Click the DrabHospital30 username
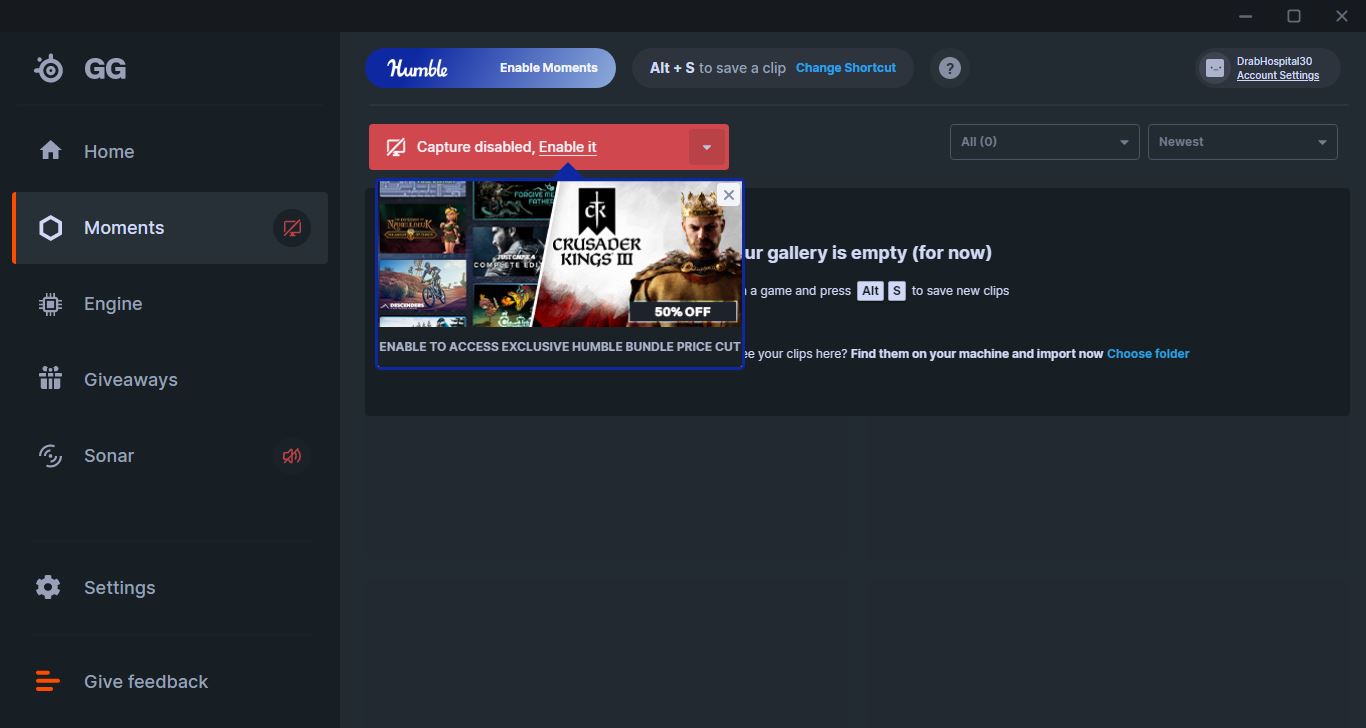The width and height of the screenshot is (1366, 728). (1274, 61)
